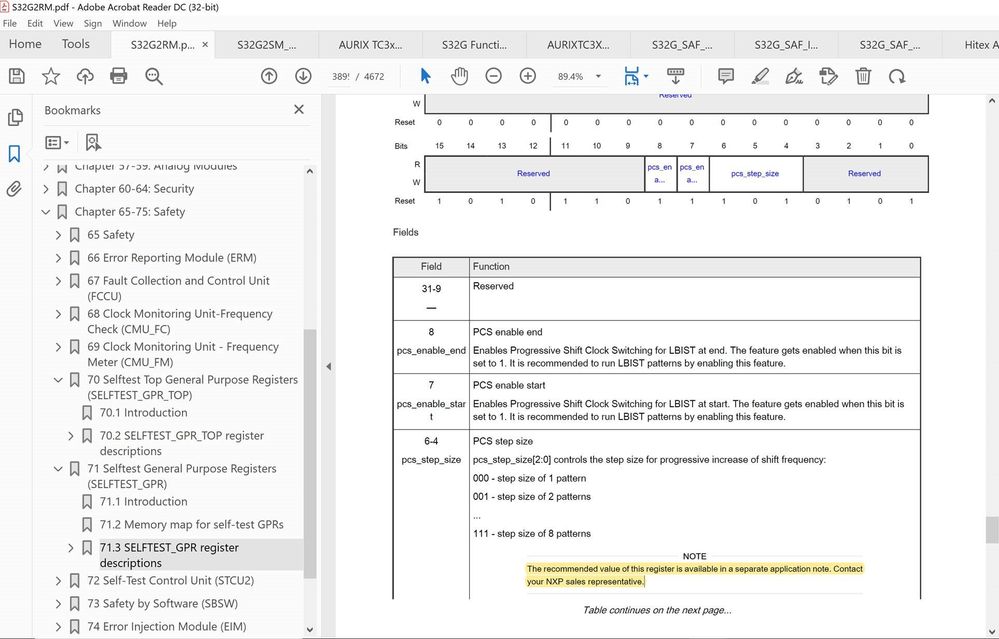The width and height of the screenshot is (999, 639).
Task: Go to next page arrow
Action: click(x=303, y=76)
